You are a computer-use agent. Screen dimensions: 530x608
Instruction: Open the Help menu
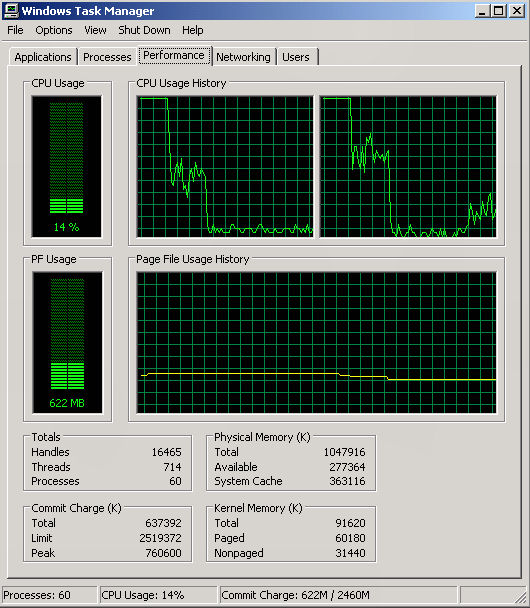[193, 30]
